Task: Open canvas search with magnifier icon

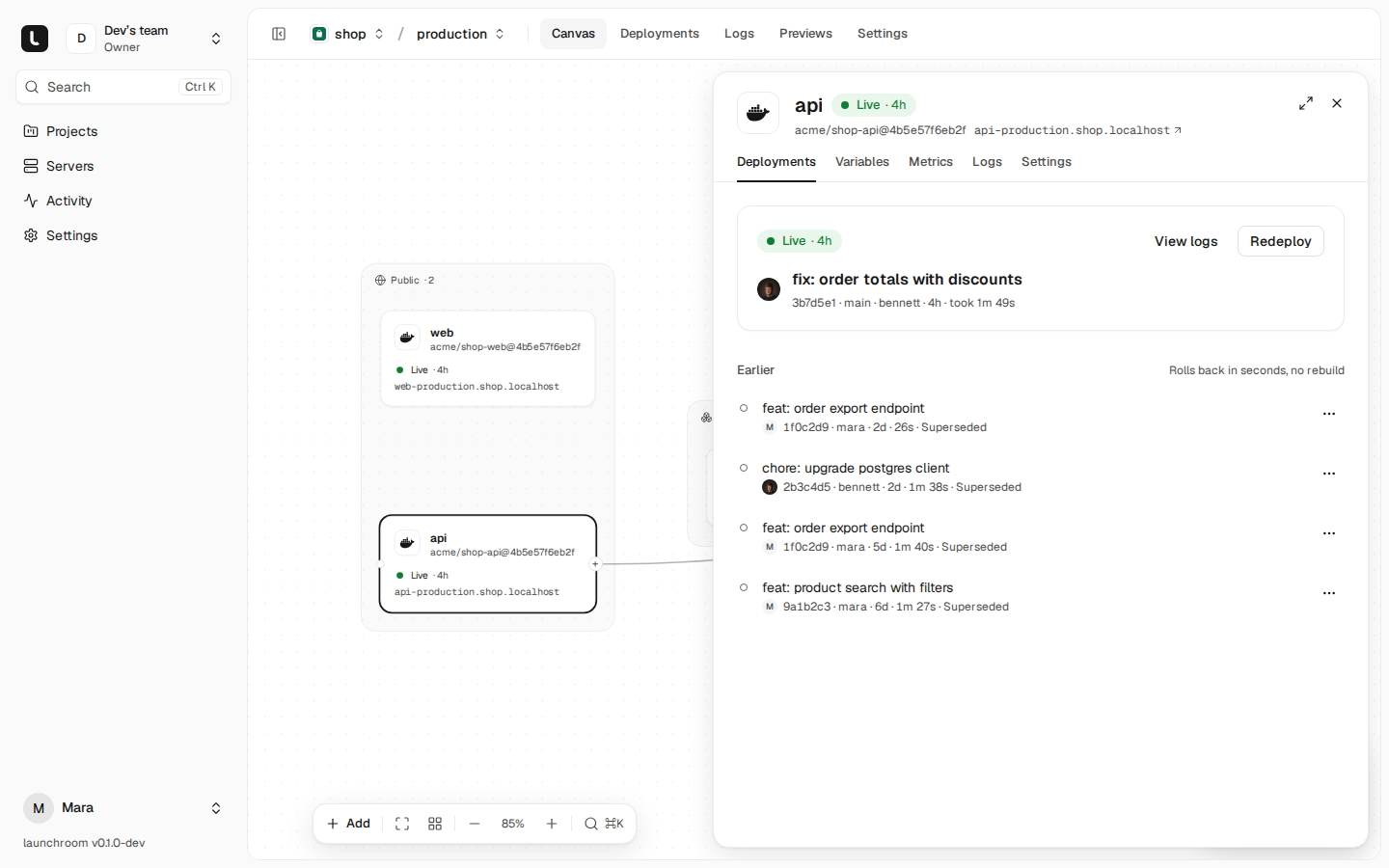Action: [604, 824]
